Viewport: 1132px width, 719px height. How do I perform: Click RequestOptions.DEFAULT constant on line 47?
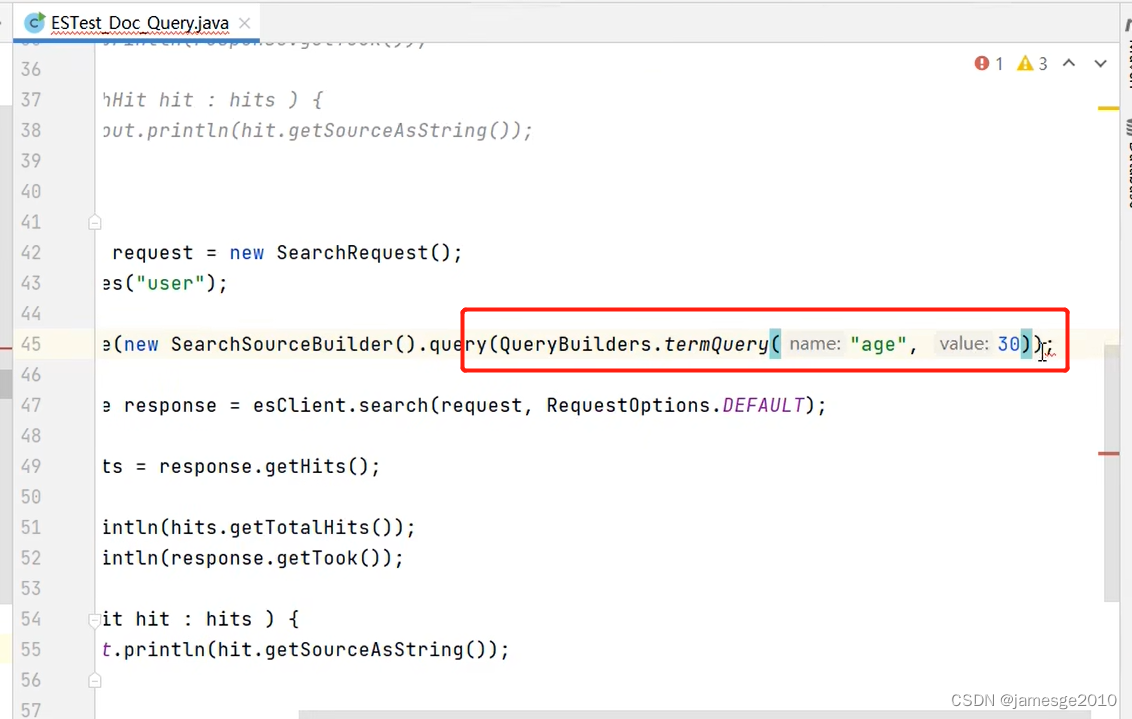coord(676,406)
